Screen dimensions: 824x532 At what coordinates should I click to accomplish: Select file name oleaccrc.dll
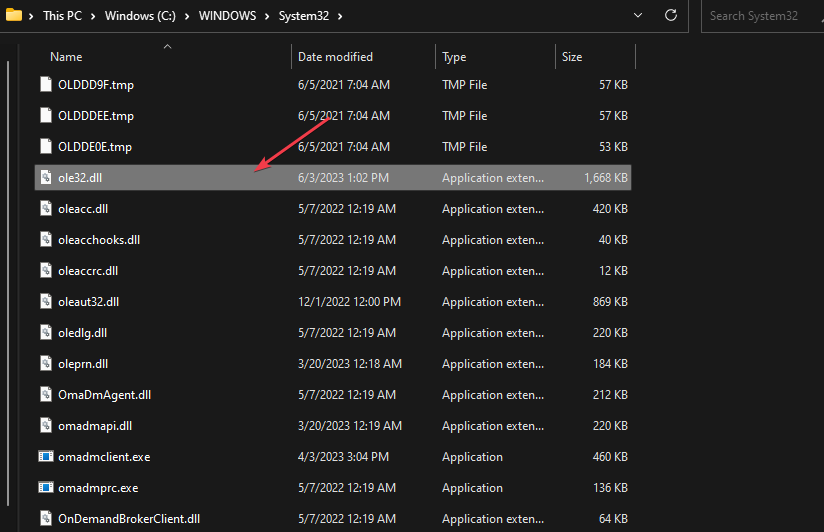pyautogui.click(x=88, y=271)
